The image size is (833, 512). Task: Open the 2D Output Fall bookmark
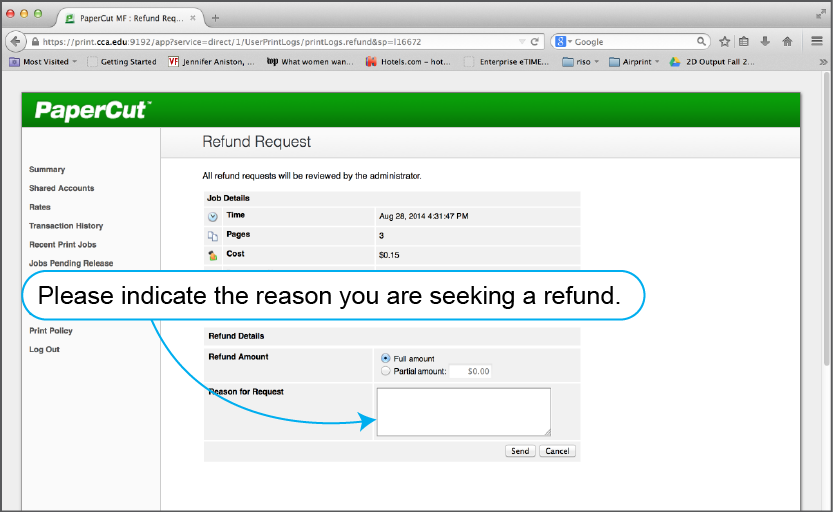[711, 62]
